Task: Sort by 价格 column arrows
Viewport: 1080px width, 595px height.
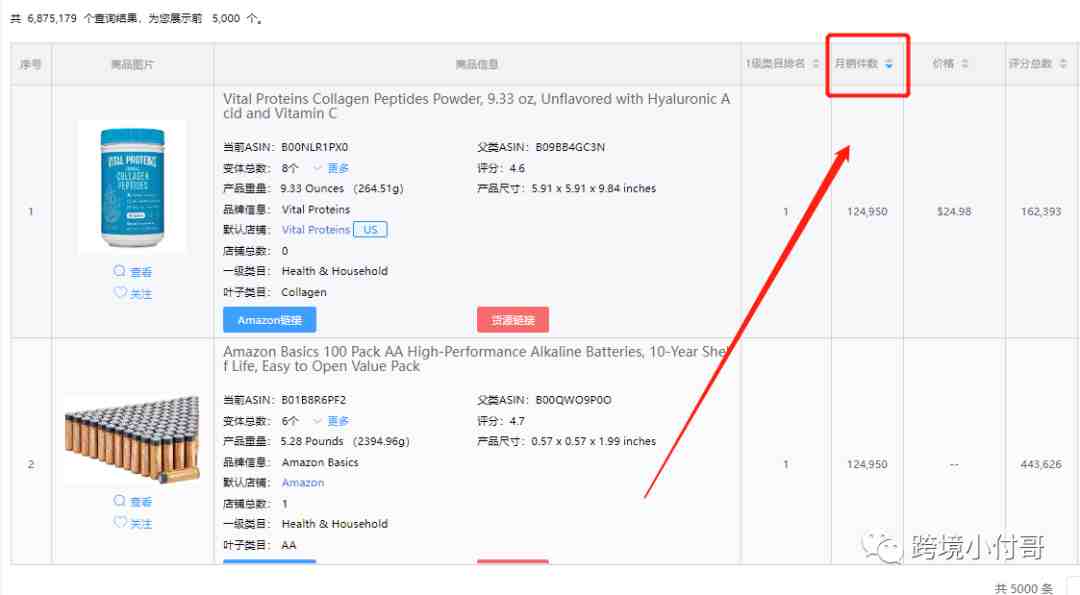Action: click(x=964, y=63)
